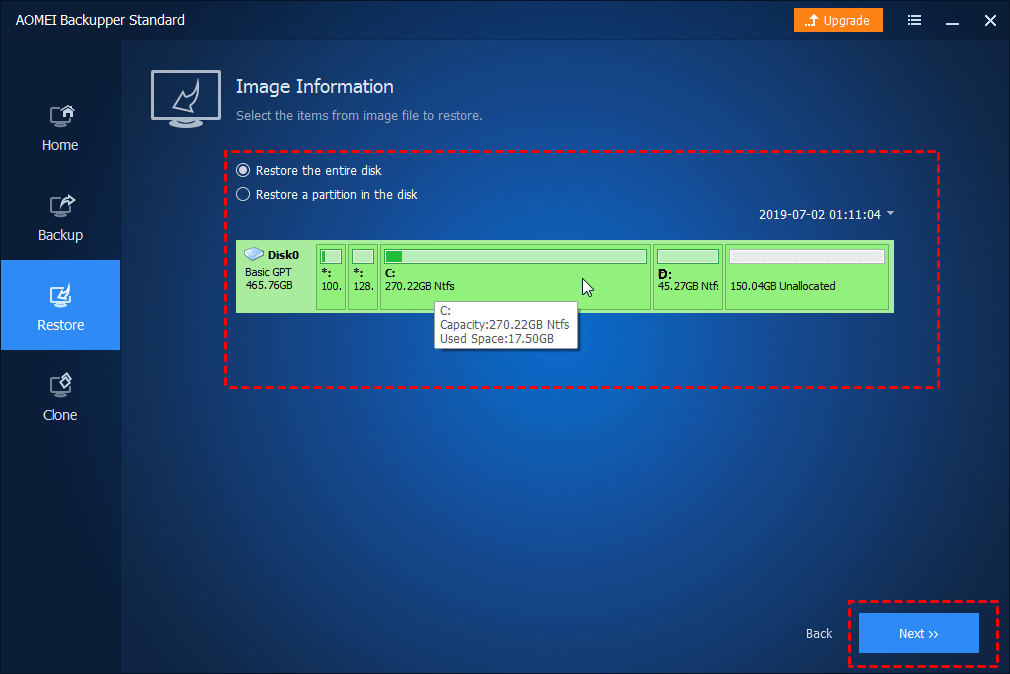Screen dimensions: 1010x674
Task: Select the 128MB reserved partition block
Action: click(x=363, y=276)
